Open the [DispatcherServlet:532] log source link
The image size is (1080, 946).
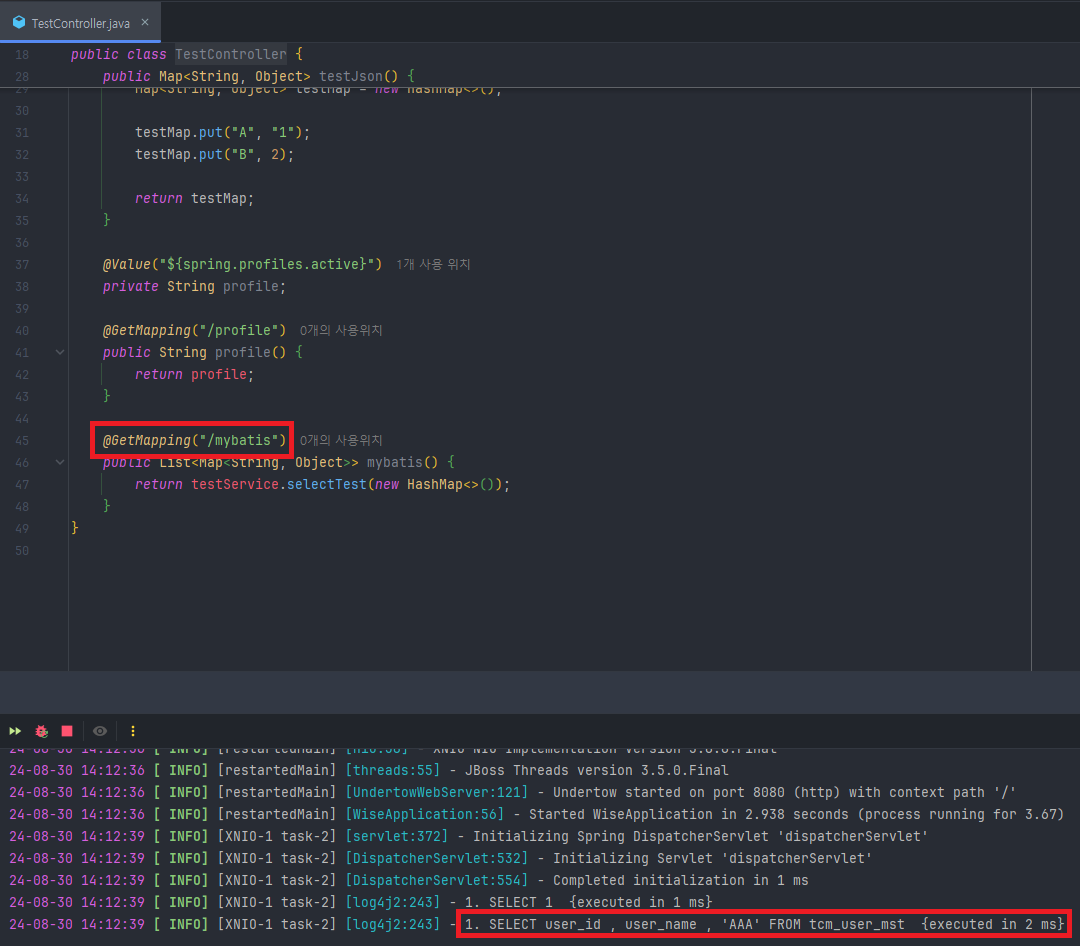[x=436, y=858]
